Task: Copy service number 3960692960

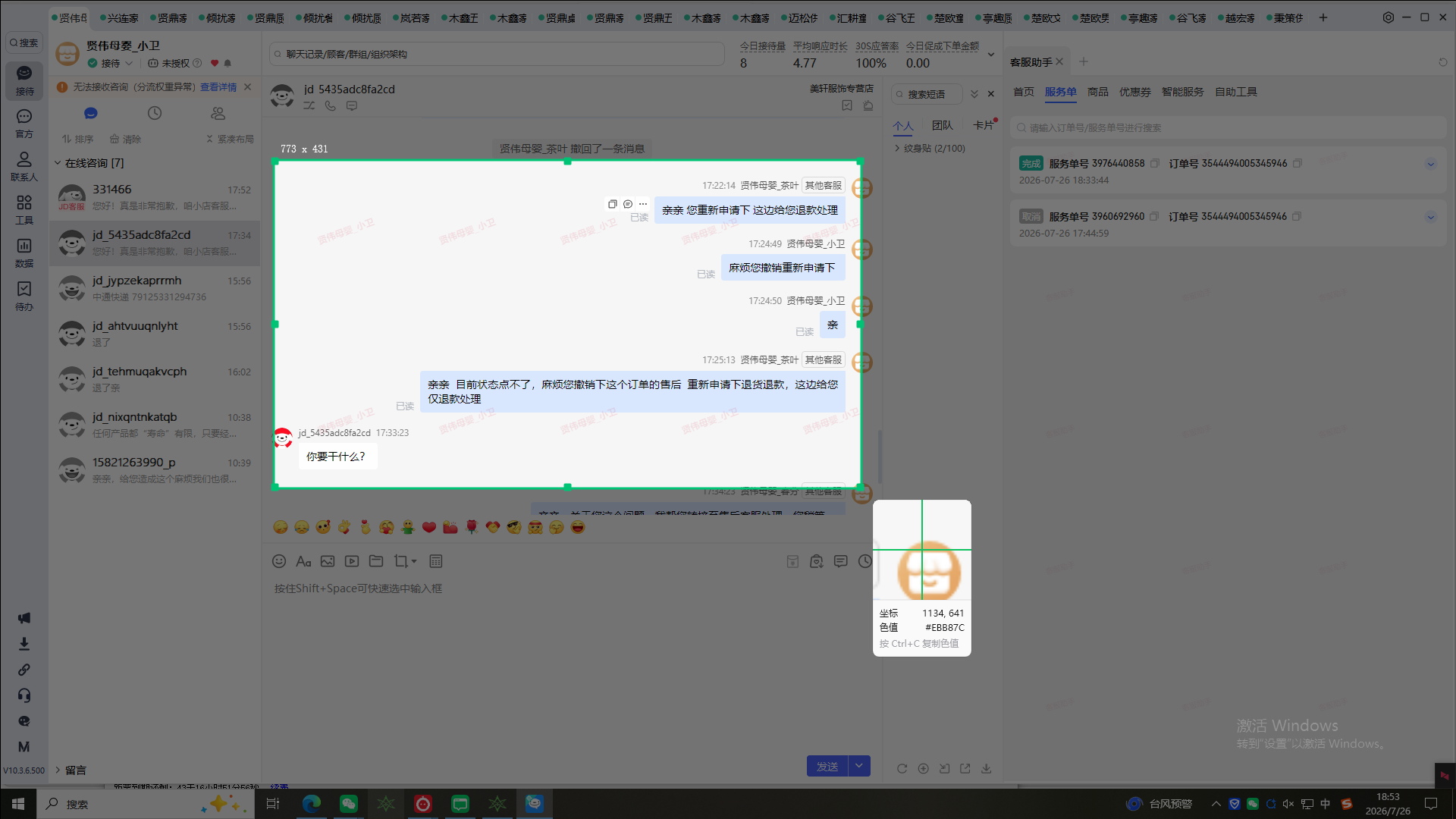Action: pyautogui.click(x=1154, y=216)
